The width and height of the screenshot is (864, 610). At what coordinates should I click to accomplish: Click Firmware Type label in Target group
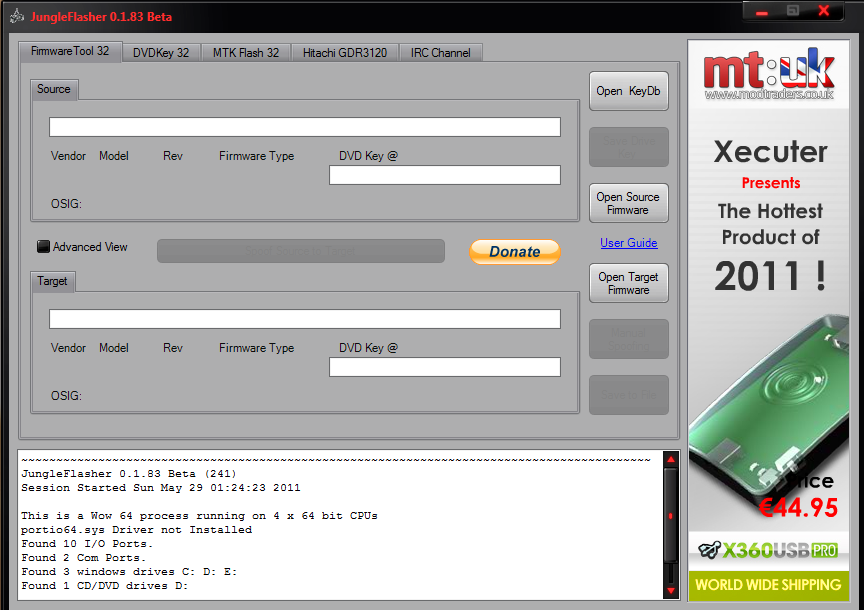click(x=257, y=348)
